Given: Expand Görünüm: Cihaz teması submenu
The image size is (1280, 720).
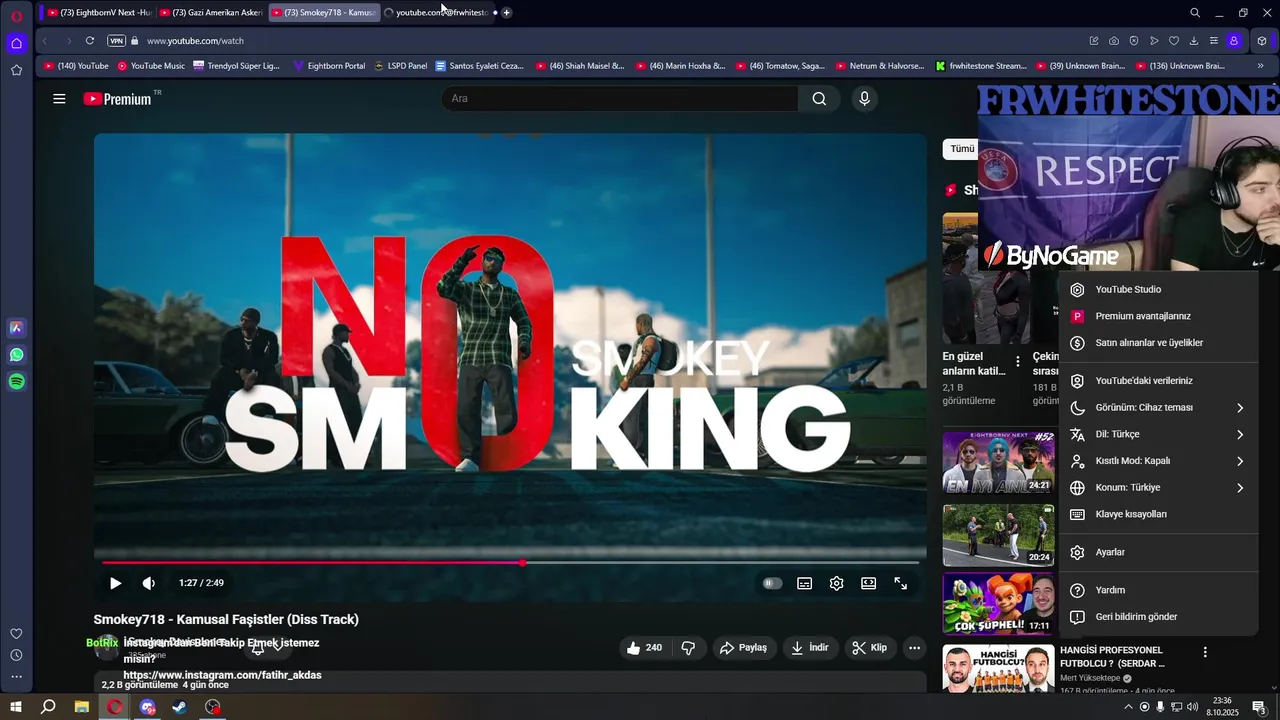Looking at the screenshot, I should 1158,408.
